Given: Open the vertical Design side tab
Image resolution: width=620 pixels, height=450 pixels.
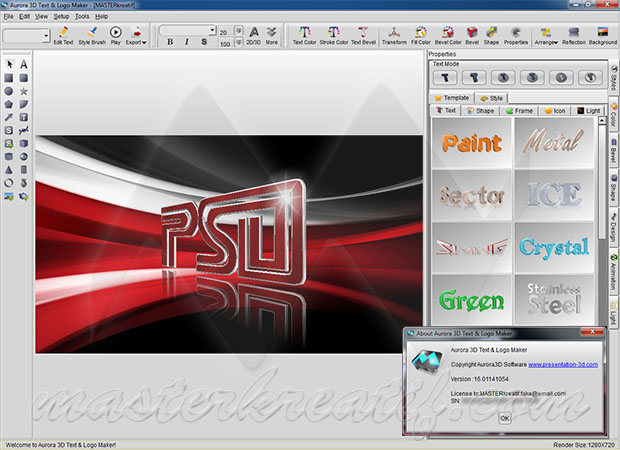Looking at the screenshot, I should 614,228.
